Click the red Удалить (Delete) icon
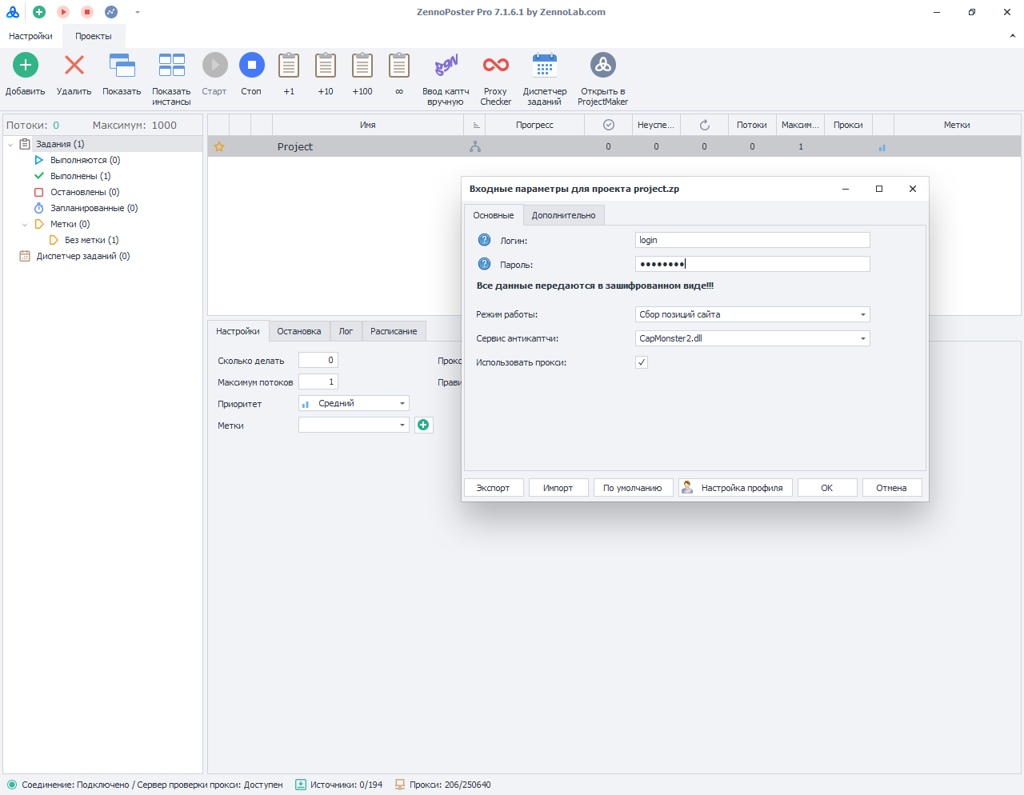This screenshot has width=1024, height=795. 74,66
